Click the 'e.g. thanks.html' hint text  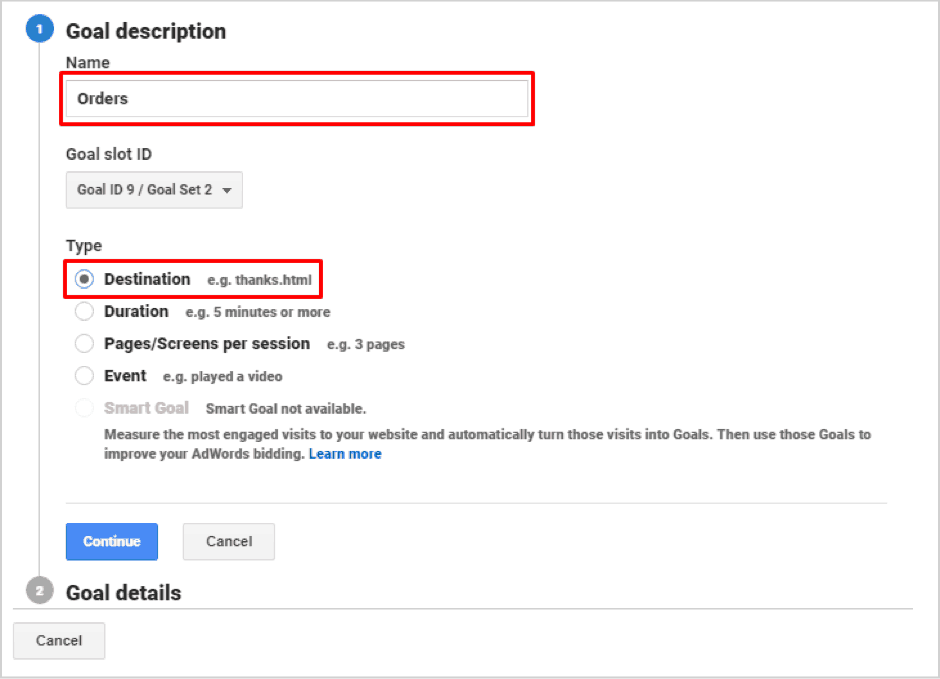tap(260, 281)
